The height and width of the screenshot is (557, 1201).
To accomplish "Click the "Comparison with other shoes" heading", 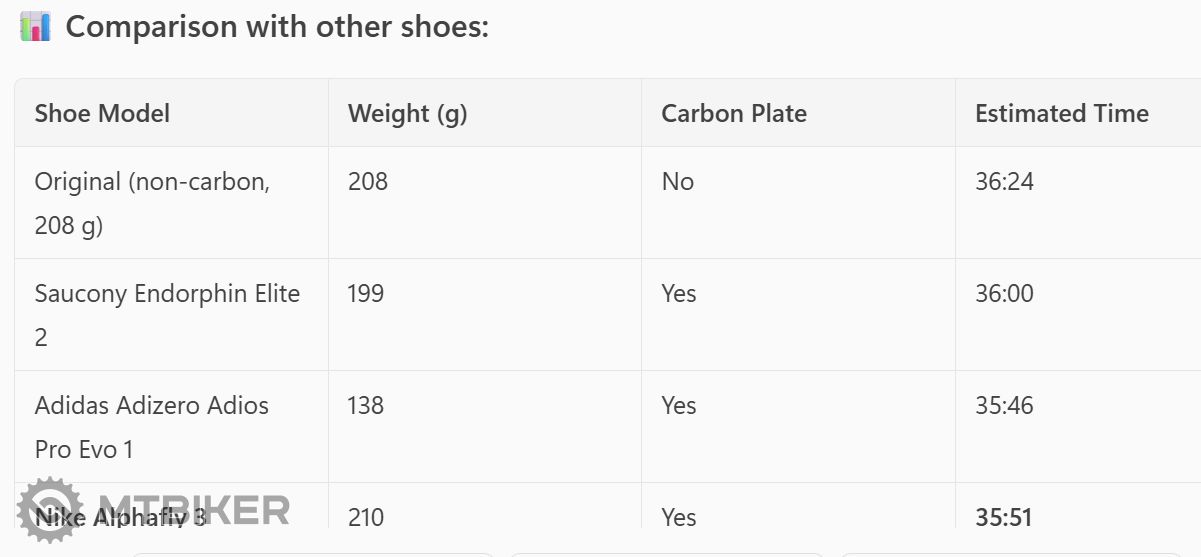I will coord(277,27).
